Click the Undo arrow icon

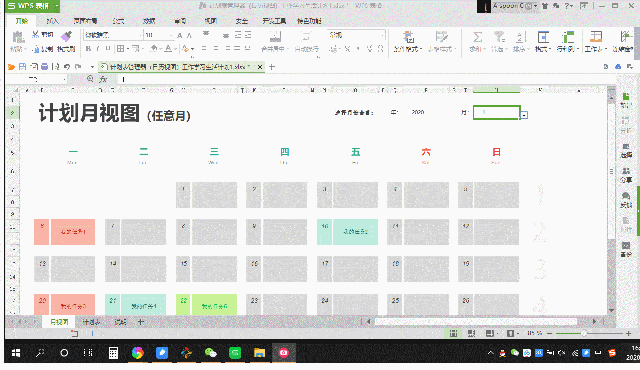coord(67,66)
